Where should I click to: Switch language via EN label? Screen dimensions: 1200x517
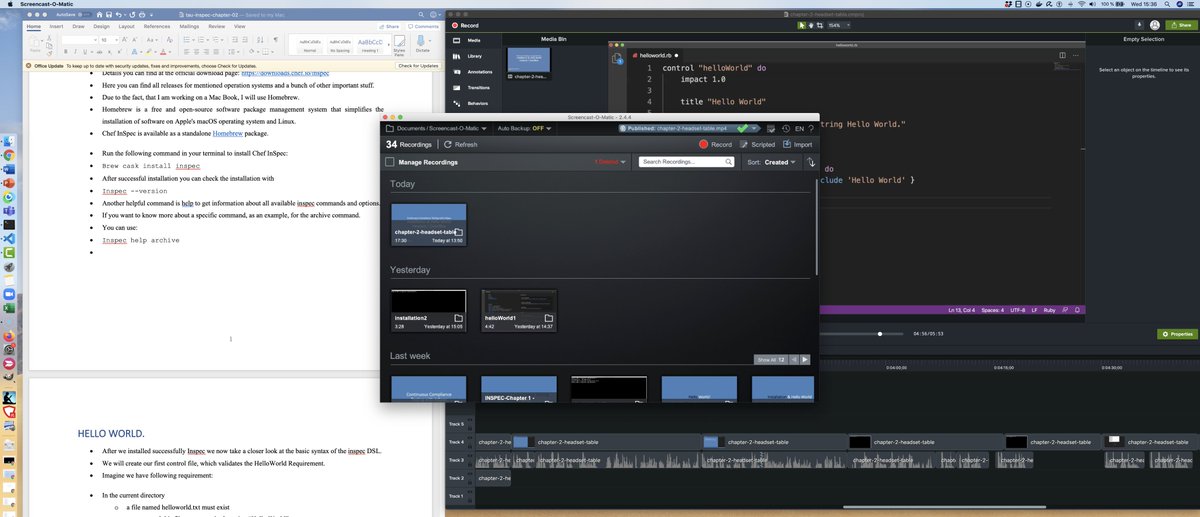point(799,128)
